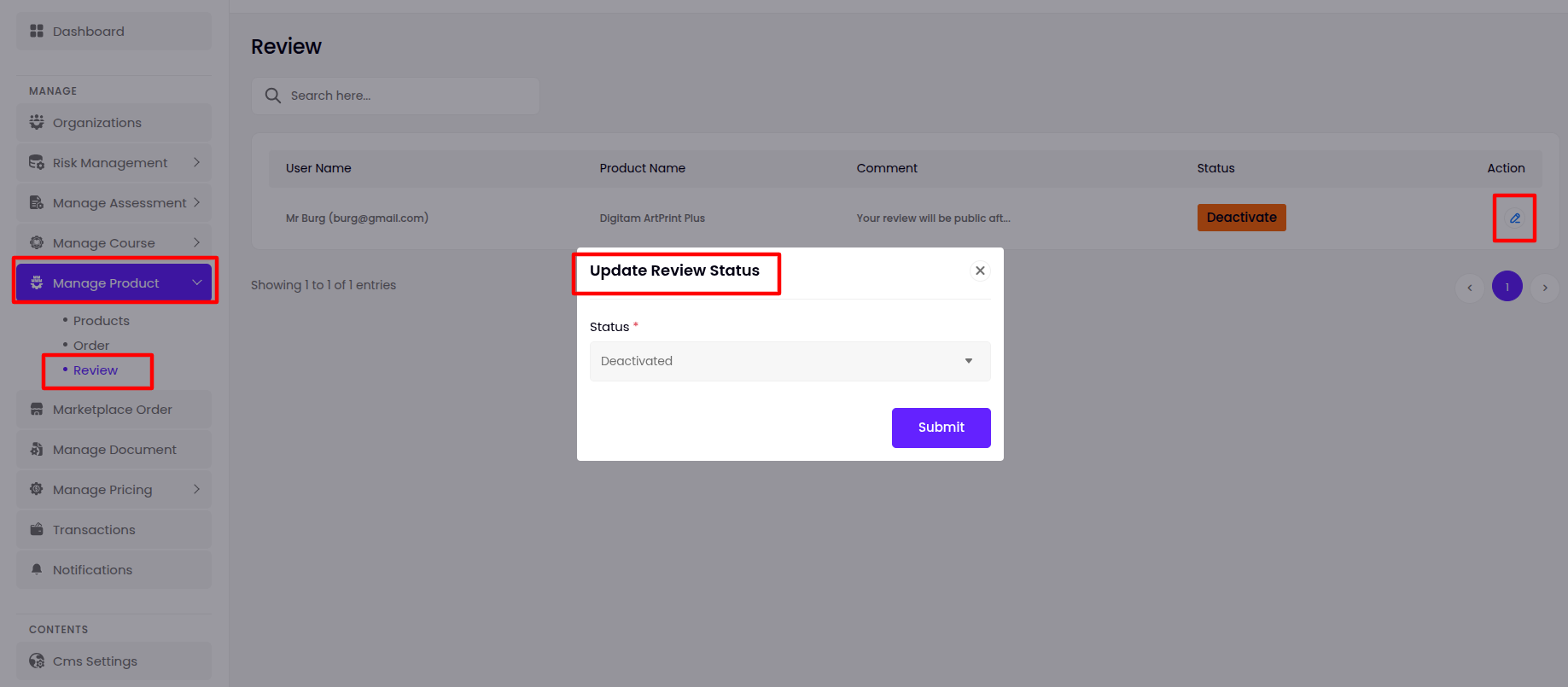
Task: Click the Cms Settings globe icon
Action: point(37,661)
